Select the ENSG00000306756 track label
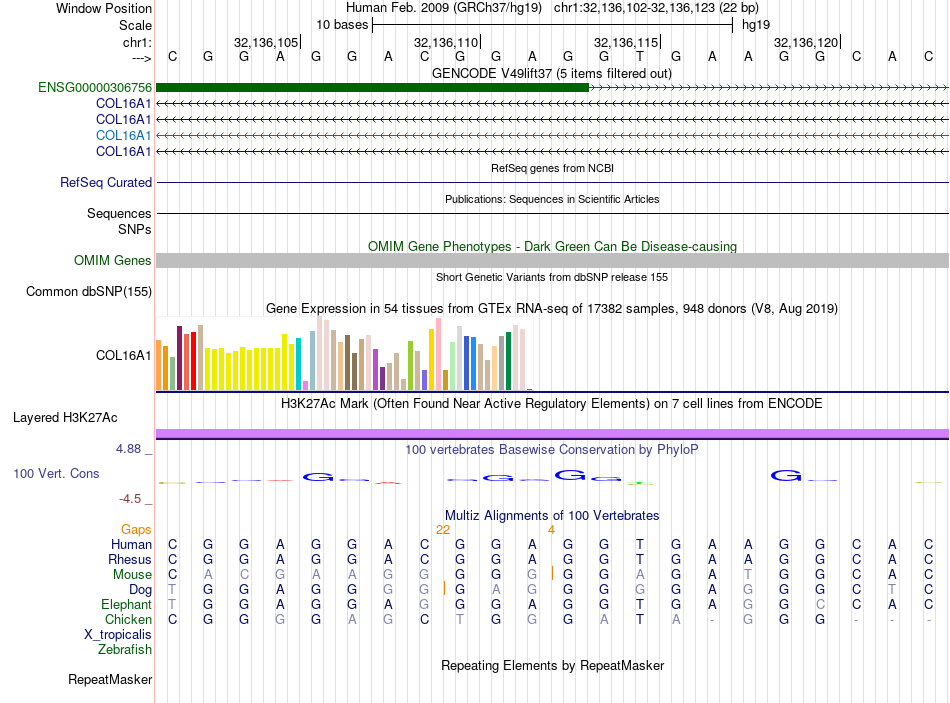 pyautogui.click(x=95, y=88)
